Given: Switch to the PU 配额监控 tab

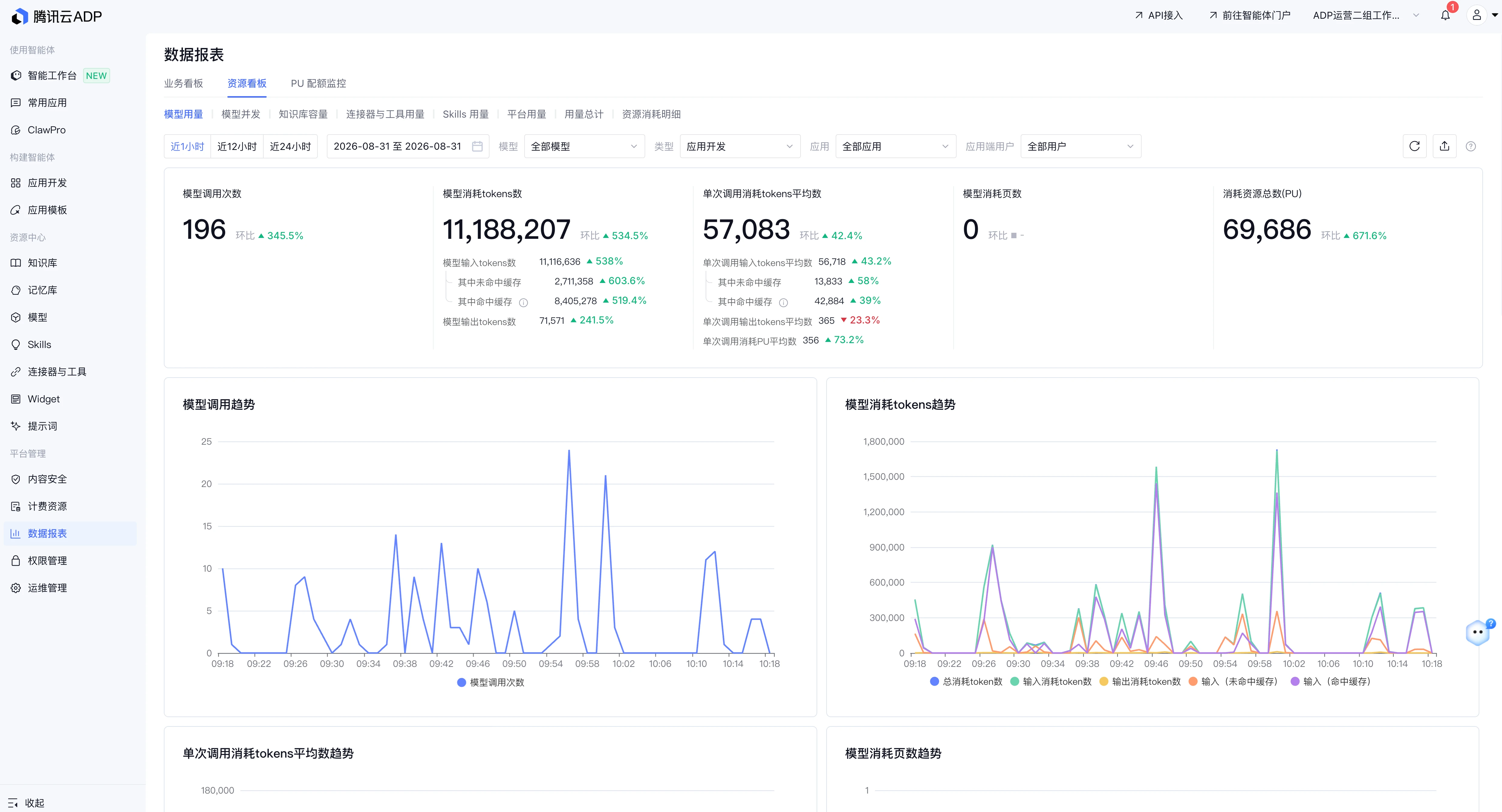Looking at the screenshot, I should click(318, 83).
